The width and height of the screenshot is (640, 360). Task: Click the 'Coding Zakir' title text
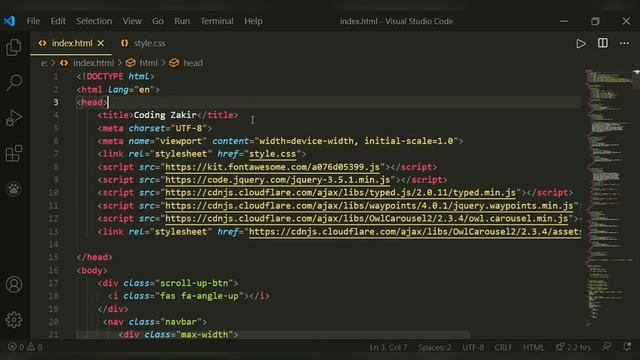pyautogui.click(x=165, y=115)
